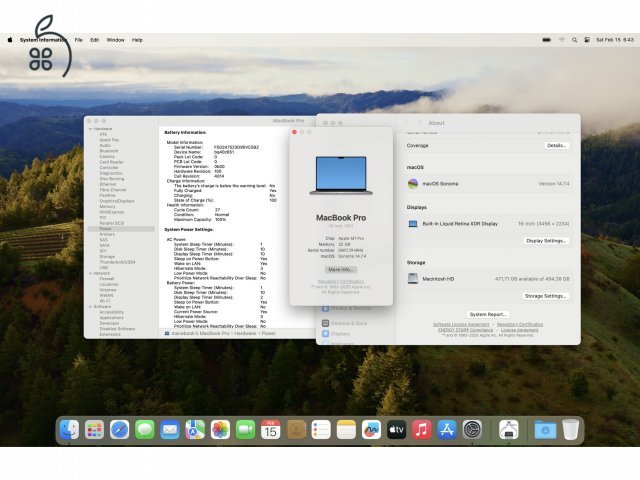Click battery status icon in menu bar
Screen dimensions: 640x480
547,40
